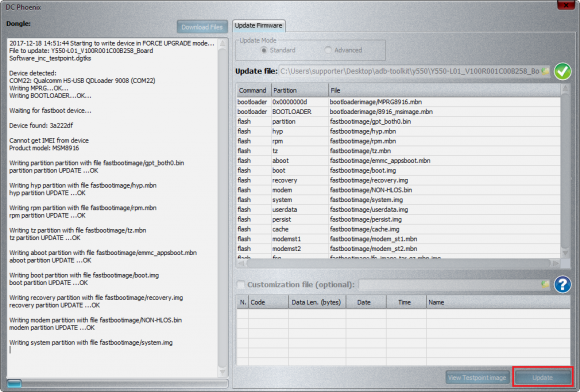This screenshot has height=392, width=580.
Task: Click the Data Len. (bytes) column header
Action: tap(317, 303)
